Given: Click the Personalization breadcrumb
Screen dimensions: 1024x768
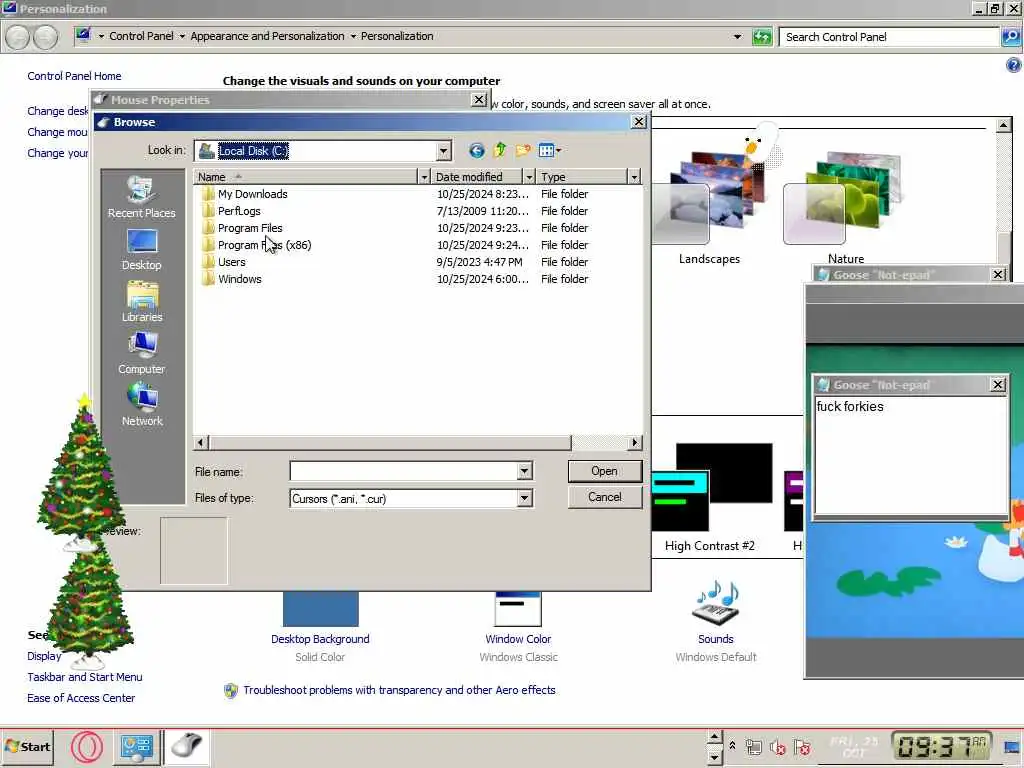Looking at the screenshot, I should 397,37.
